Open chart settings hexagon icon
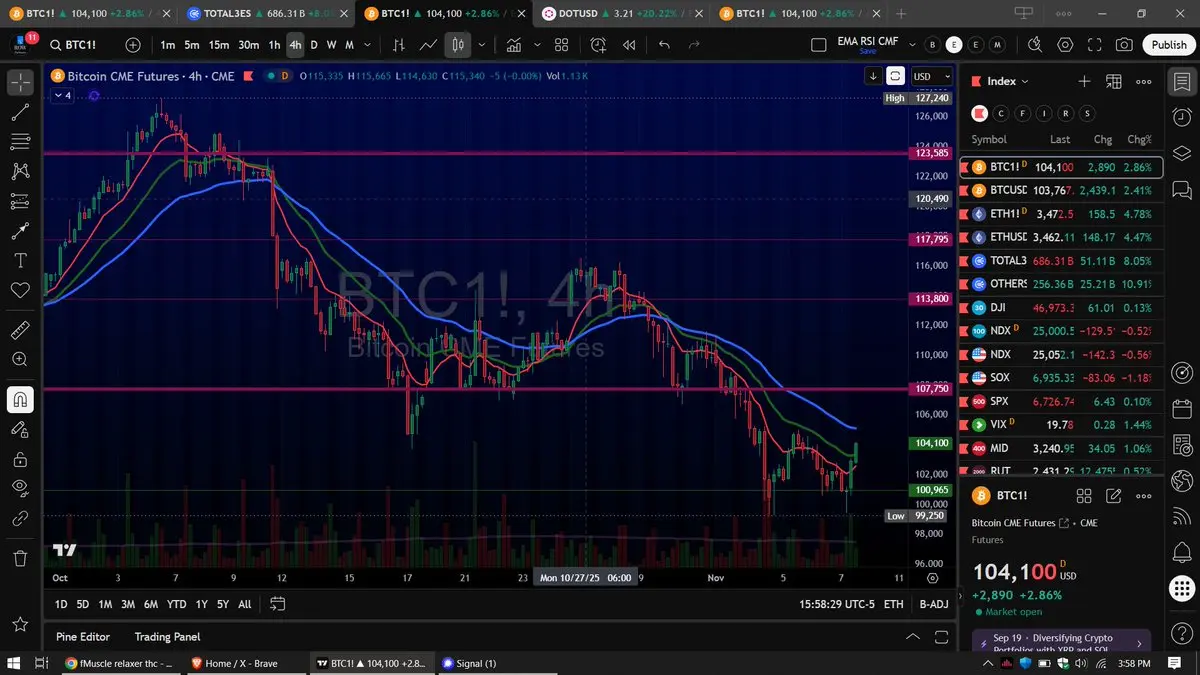Viewport: 1200px width, 675px height. click(x=1065, y=45)
